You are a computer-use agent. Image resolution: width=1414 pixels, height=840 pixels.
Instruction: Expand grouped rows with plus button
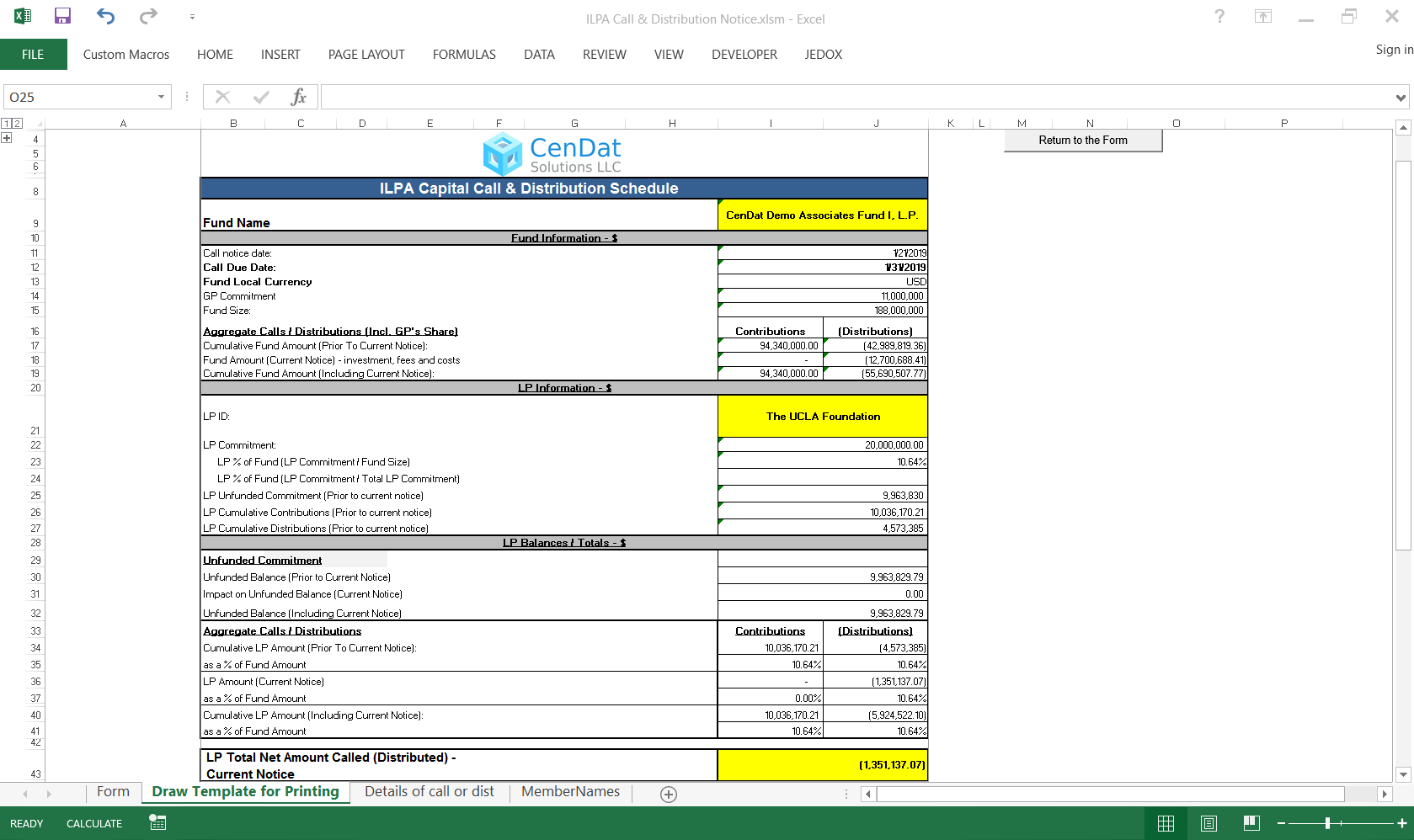coord(7,138)
